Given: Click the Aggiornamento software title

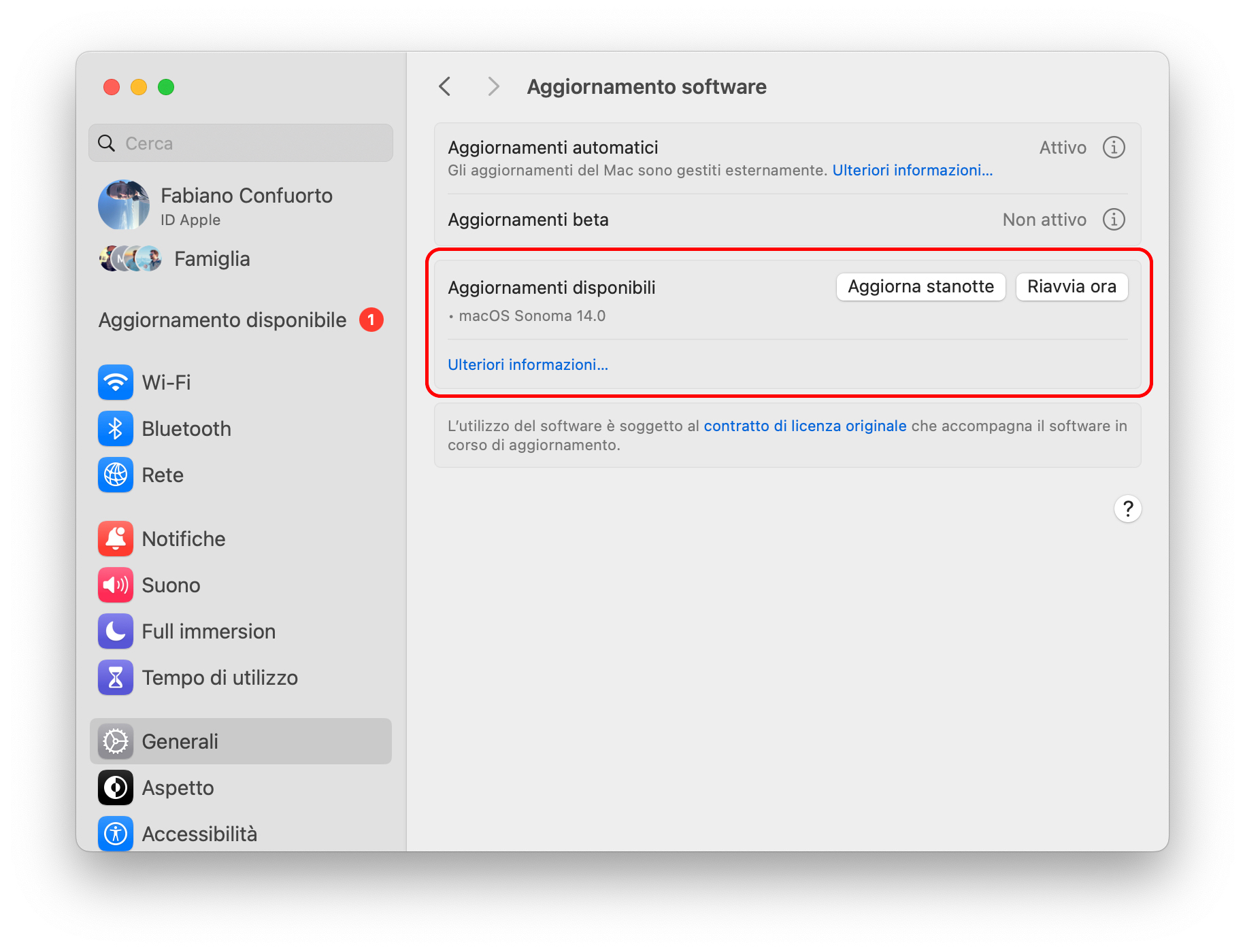Looking at the screenshot, I should click(646, 86).
